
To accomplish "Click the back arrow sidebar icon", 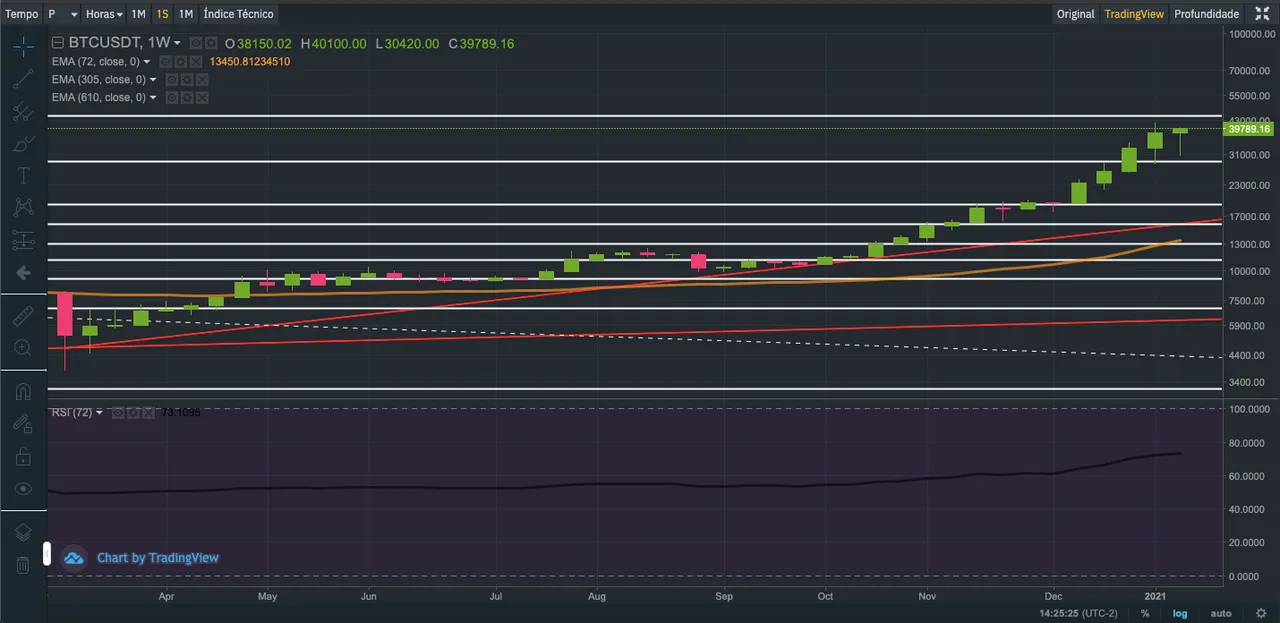I will (x=23, y=272).
